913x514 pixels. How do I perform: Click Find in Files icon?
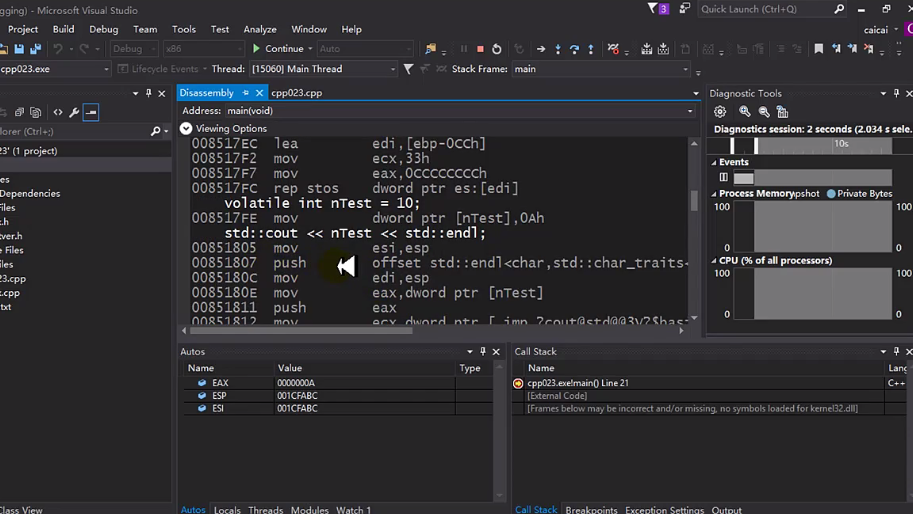point(431,49)
